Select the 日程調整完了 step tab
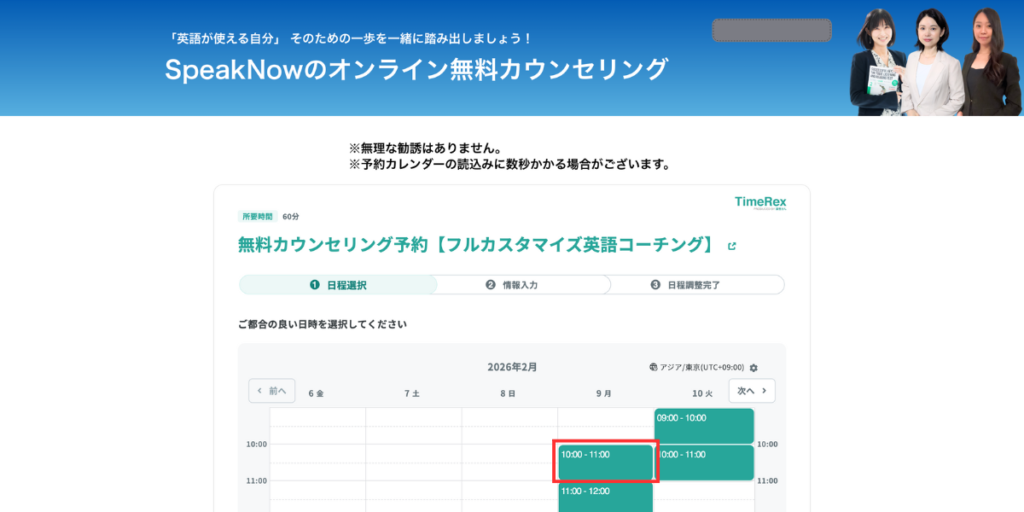Viewport: 1024px width, 512px height. pyautogui.click(x=694, y=285)
